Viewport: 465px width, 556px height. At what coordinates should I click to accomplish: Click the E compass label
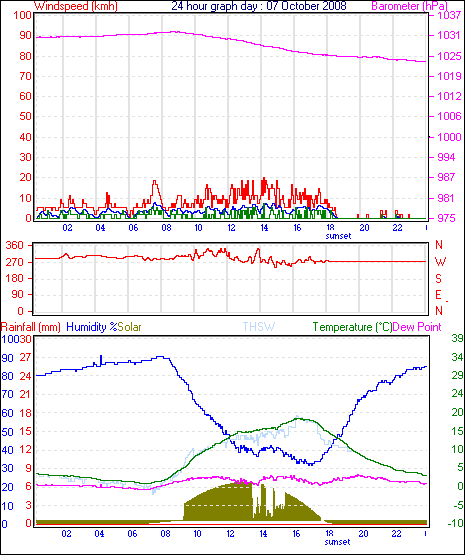439,295
